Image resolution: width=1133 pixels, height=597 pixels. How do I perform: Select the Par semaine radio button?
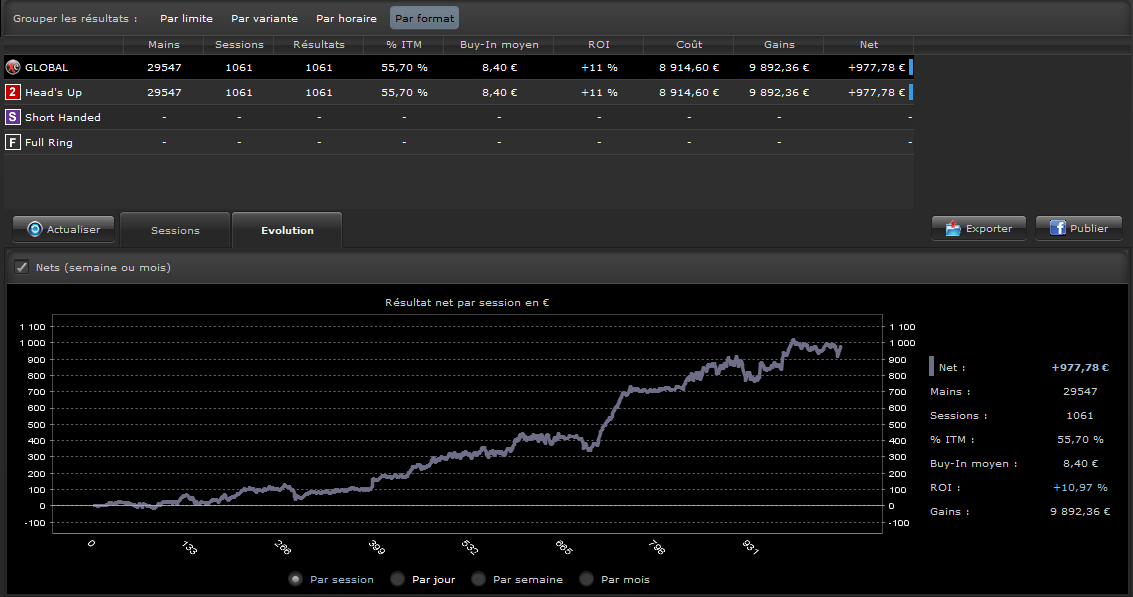click(x=478, y=579)
